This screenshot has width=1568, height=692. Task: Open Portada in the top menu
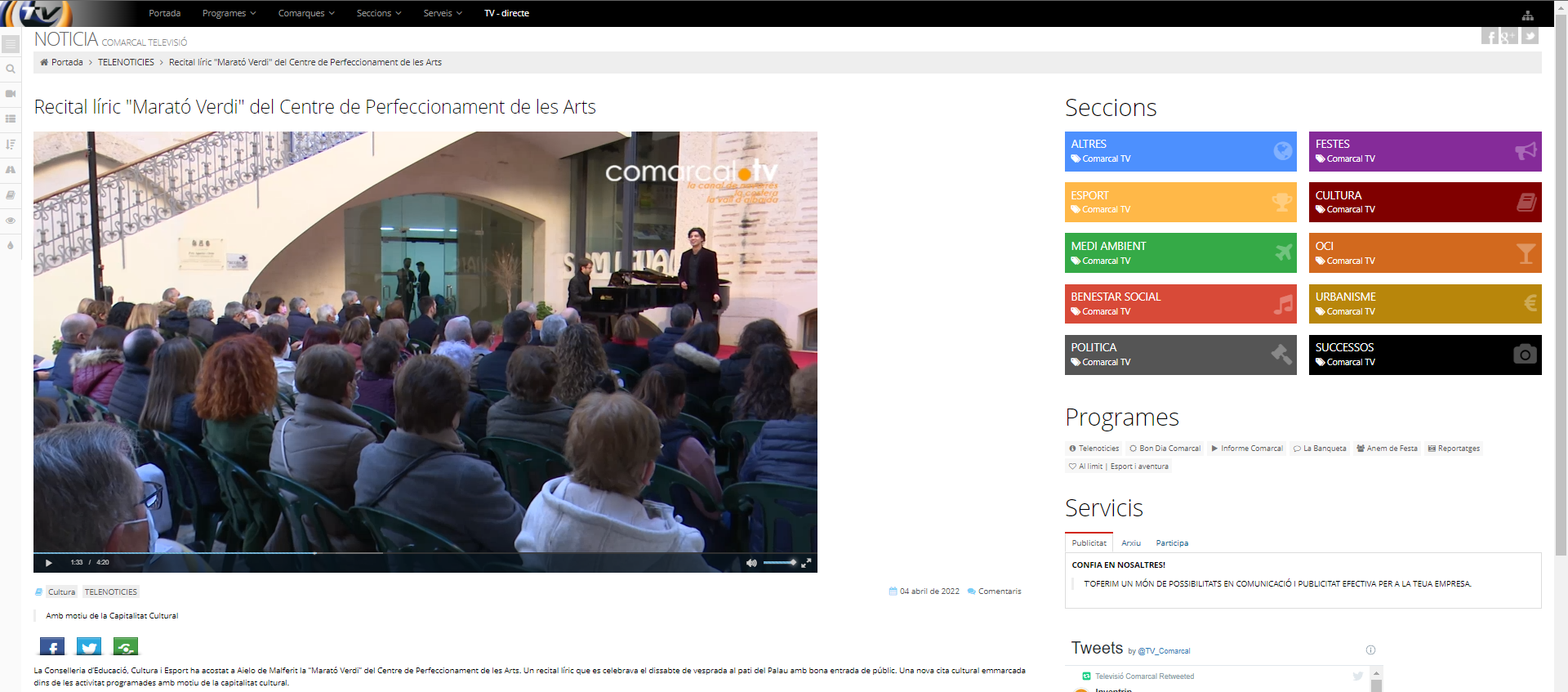point(165,13)
